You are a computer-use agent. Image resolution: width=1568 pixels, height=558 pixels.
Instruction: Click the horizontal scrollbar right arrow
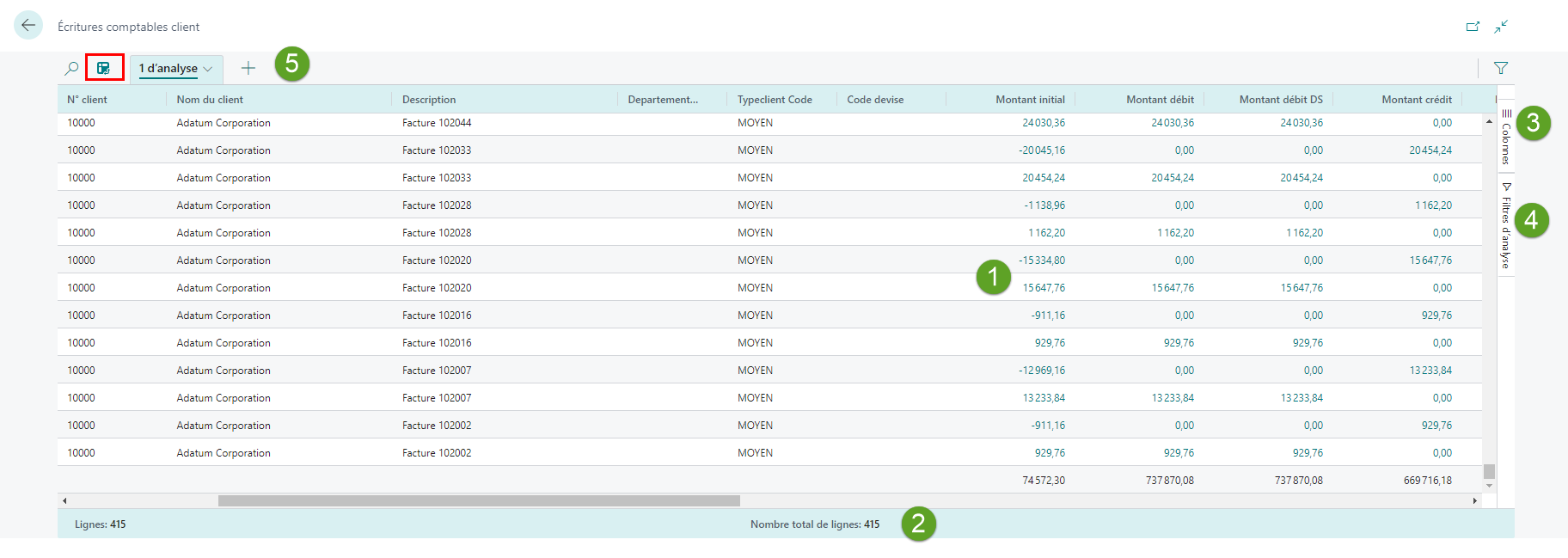coord(1475,500)
